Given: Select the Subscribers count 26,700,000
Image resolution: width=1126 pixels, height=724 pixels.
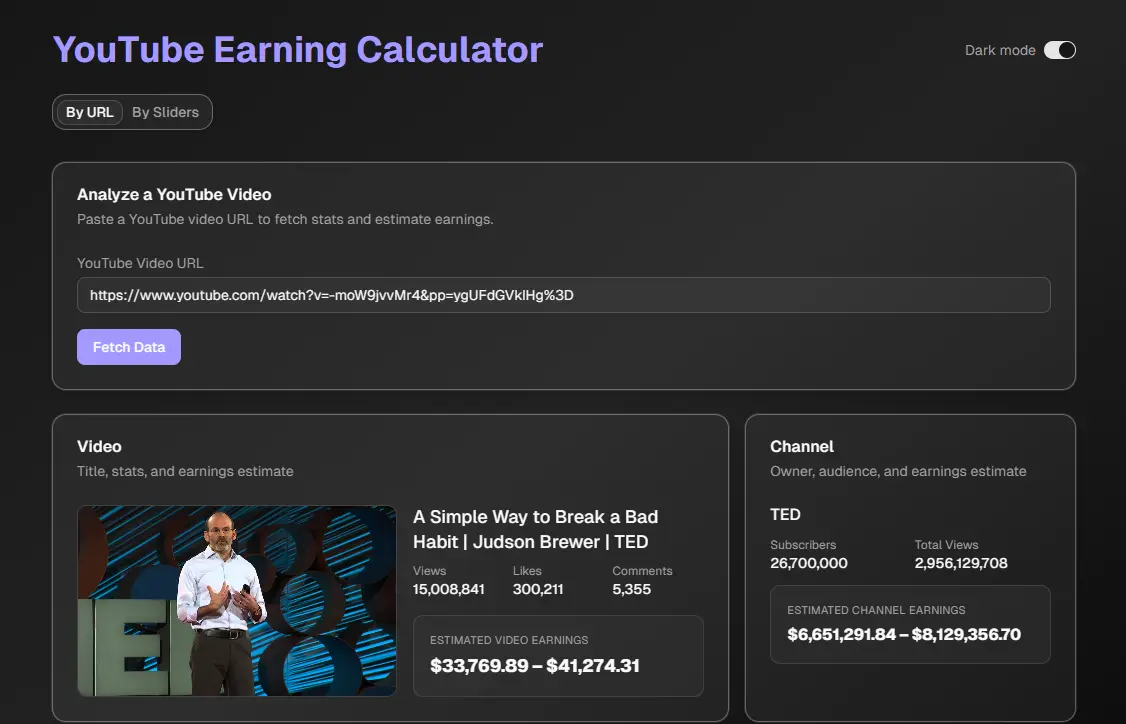Looking at the screenshot, I should coord(808,563).
